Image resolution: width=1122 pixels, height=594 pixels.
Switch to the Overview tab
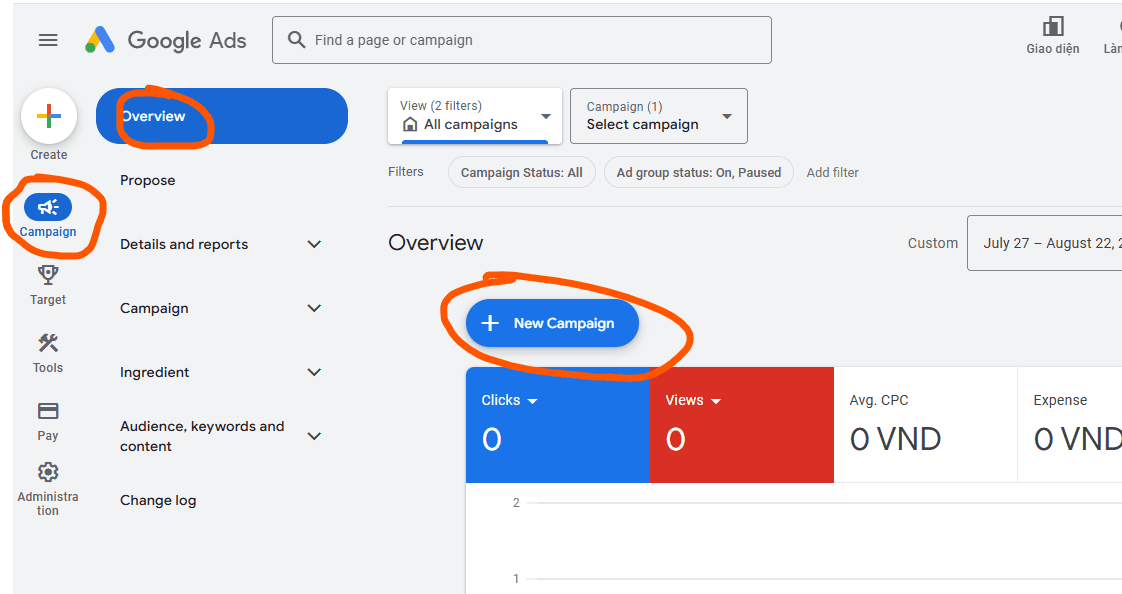tap(155, 115)
